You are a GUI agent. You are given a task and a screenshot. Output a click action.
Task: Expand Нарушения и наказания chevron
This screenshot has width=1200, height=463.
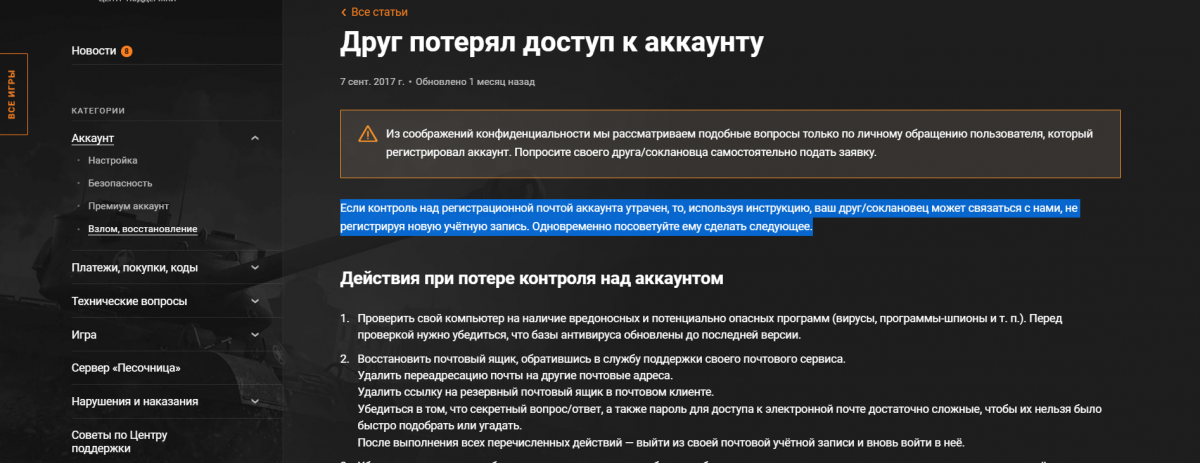click(x=255, y=402)
